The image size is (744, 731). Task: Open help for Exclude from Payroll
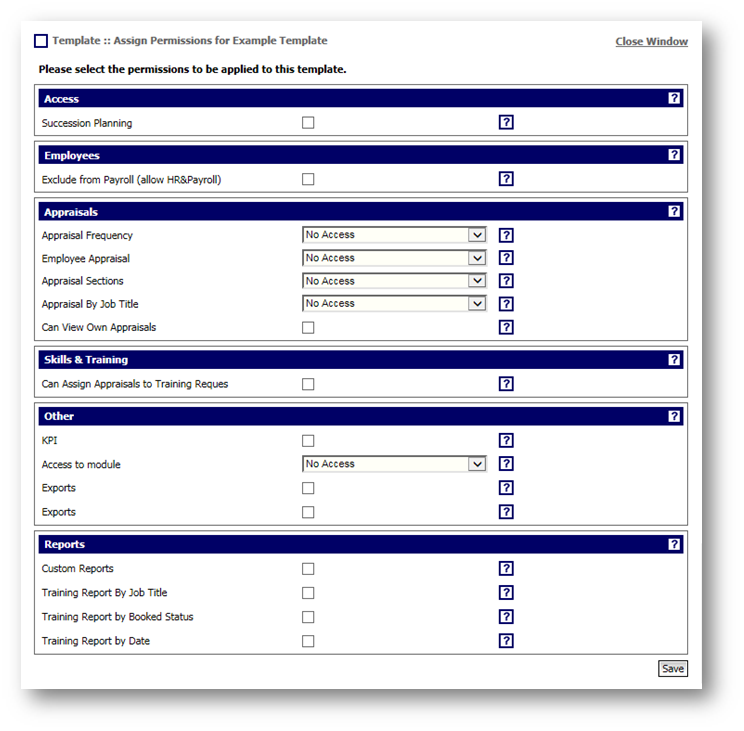[x=506, y=179]
